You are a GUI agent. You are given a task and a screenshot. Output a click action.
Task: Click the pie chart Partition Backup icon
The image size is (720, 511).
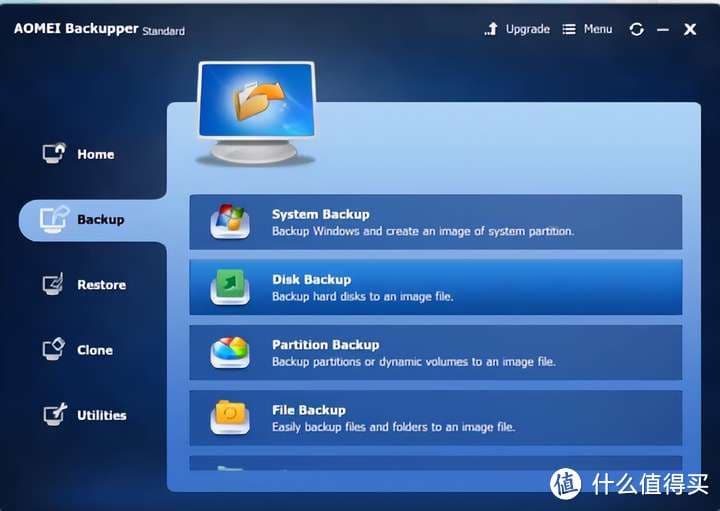tap(230, 352)
